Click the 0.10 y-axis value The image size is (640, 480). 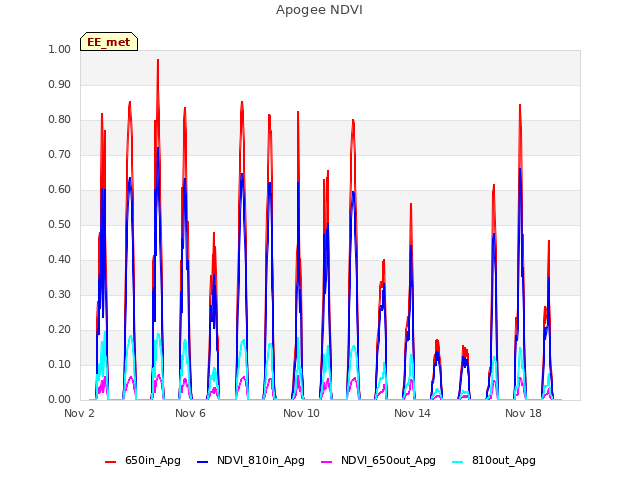point(60,364)
